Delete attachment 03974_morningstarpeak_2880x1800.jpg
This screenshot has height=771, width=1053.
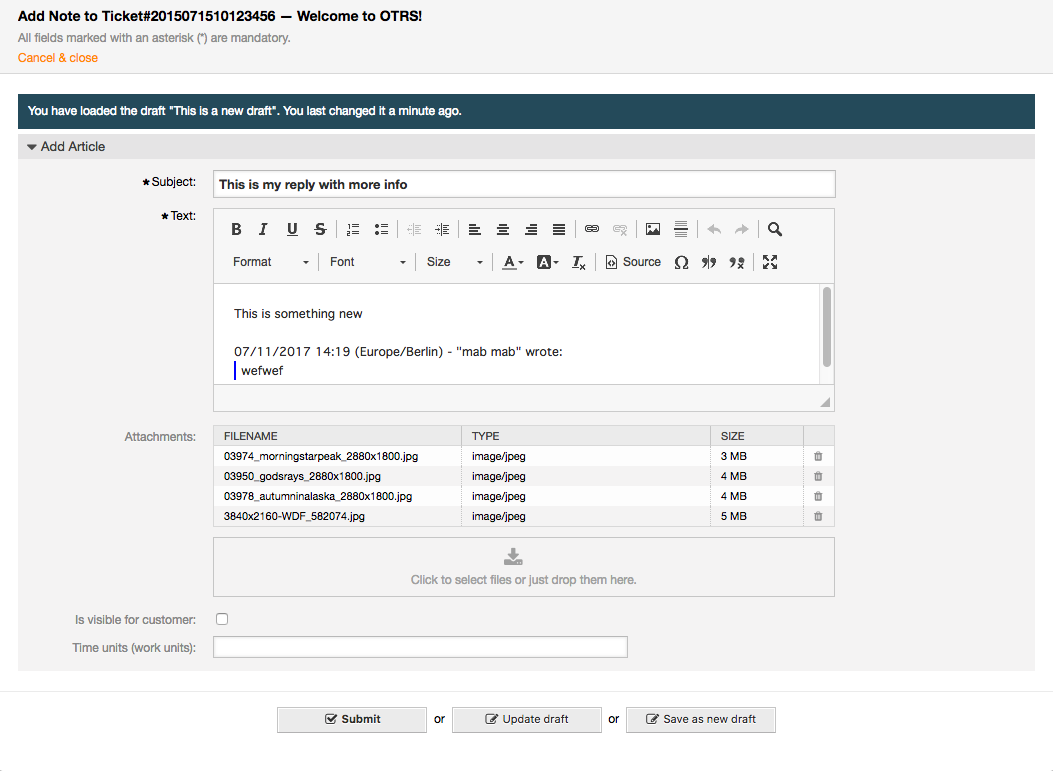pyautogui.click(x=818, y=456)
